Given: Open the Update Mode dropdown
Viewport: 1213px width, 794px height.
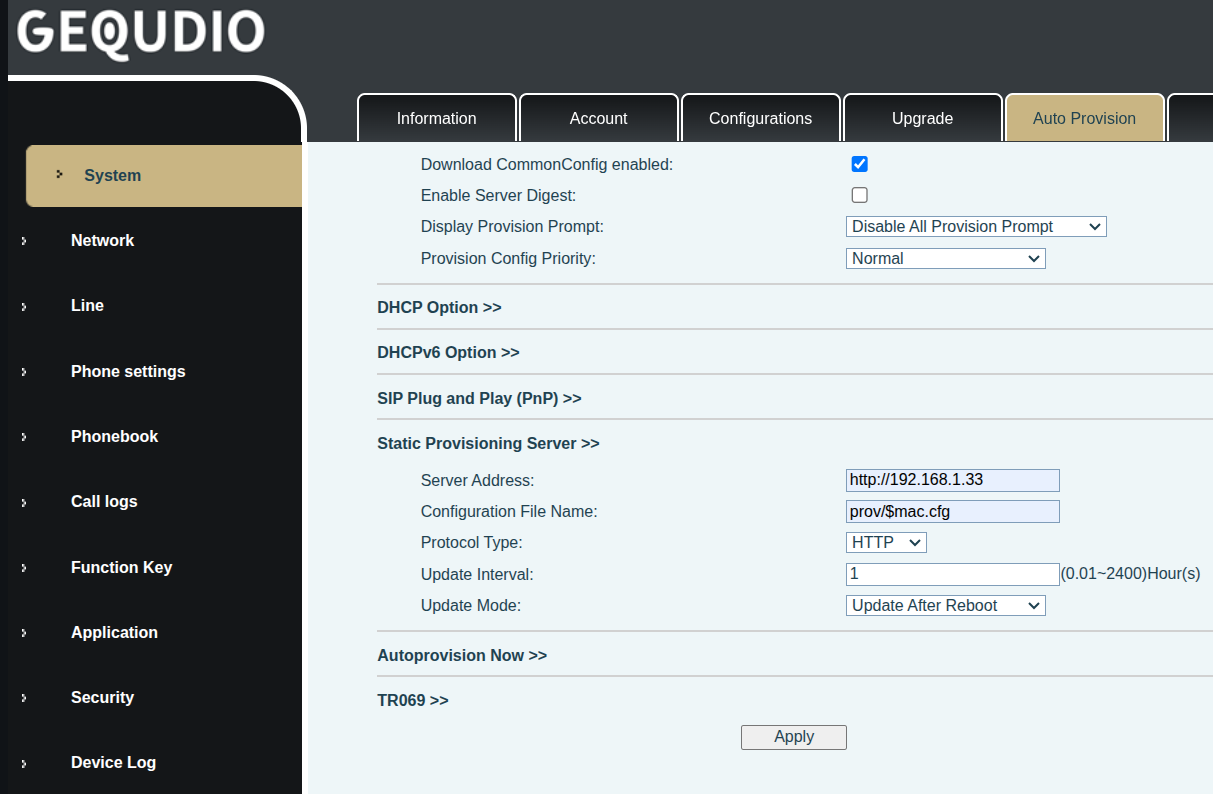Looking at the screenshot, I should coord(945,606).
